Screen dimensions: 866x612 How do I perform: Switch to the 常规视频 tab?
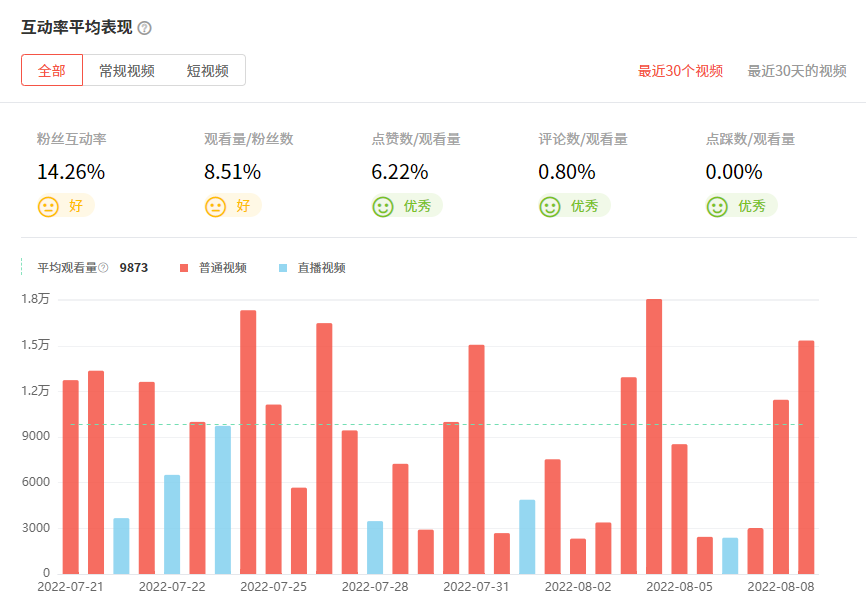click(127, 71)
